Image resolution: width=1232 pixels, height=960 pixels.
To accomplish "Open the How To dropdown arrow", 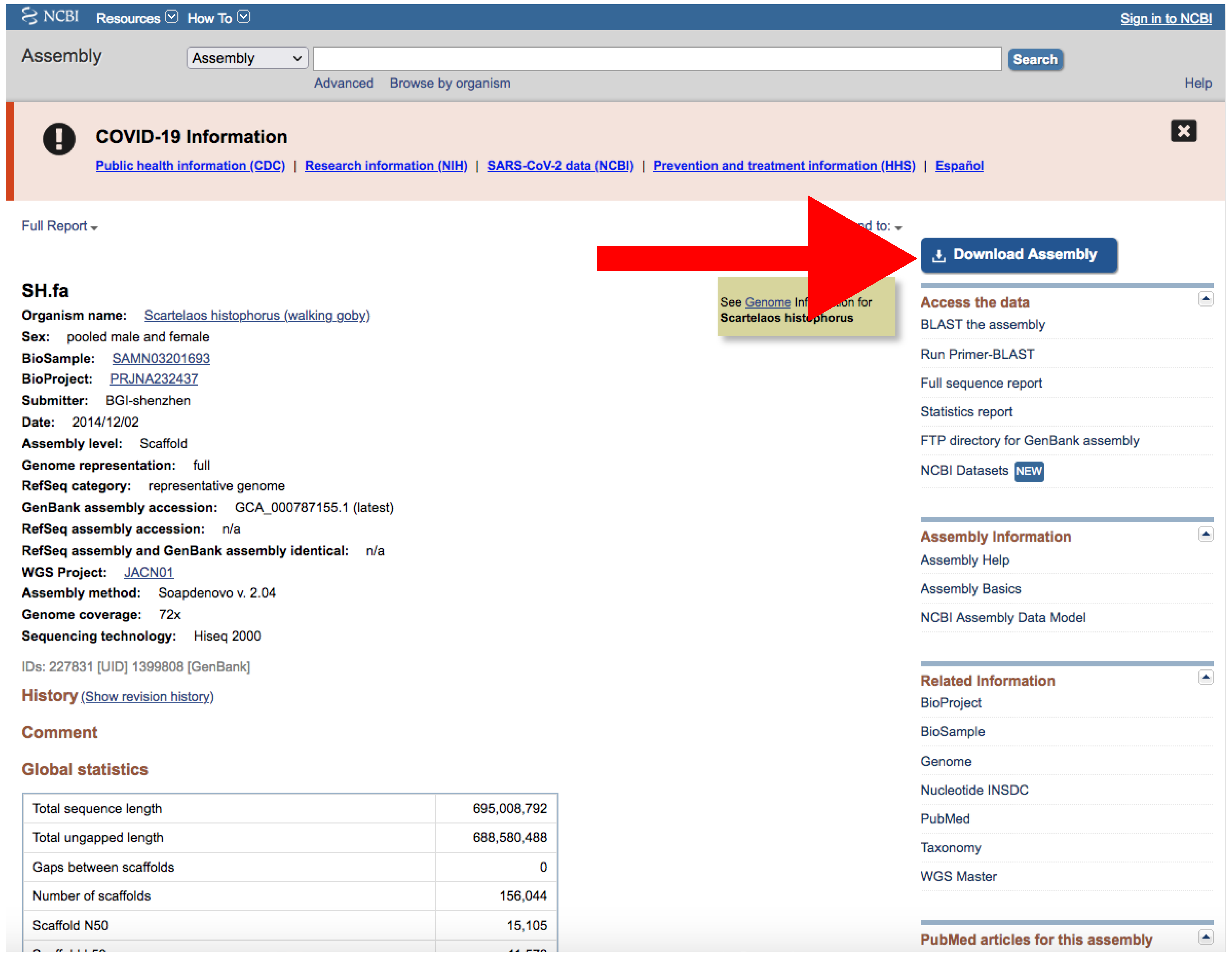I will (244, 17).
